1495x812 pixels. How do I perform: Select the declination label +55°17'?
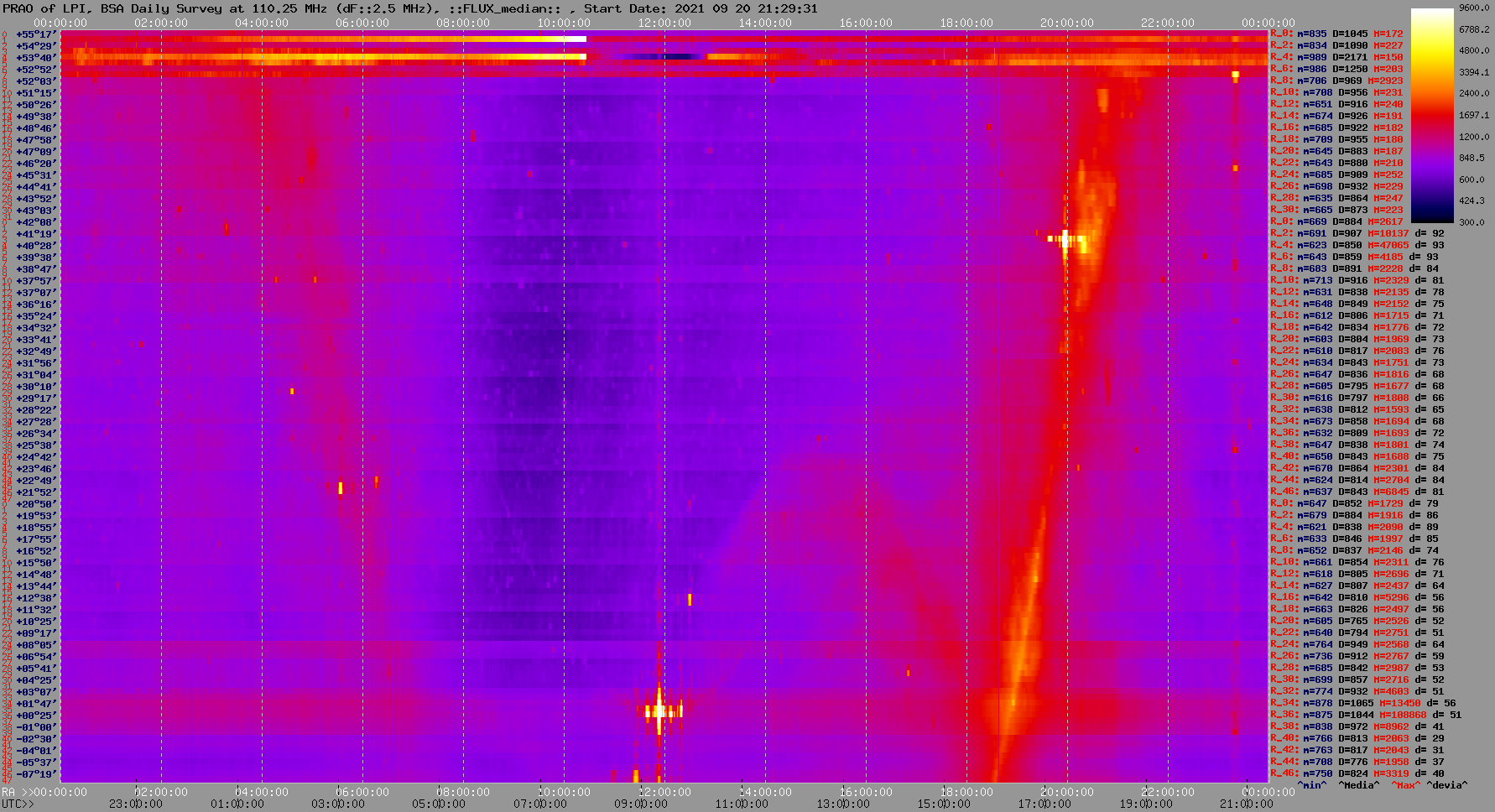(x=35, y=34)
